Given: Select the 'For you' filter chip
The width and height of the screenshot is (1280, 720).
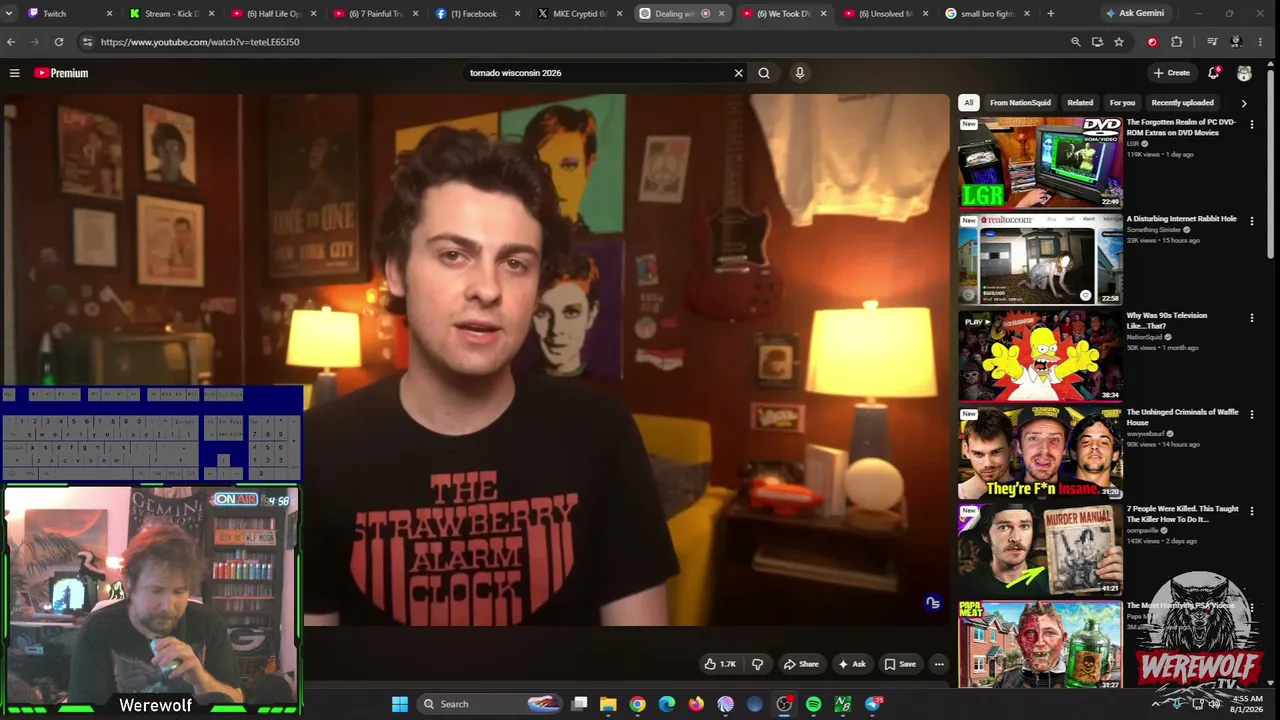Looking at the screenshot, I should (x=1122, y=103).
